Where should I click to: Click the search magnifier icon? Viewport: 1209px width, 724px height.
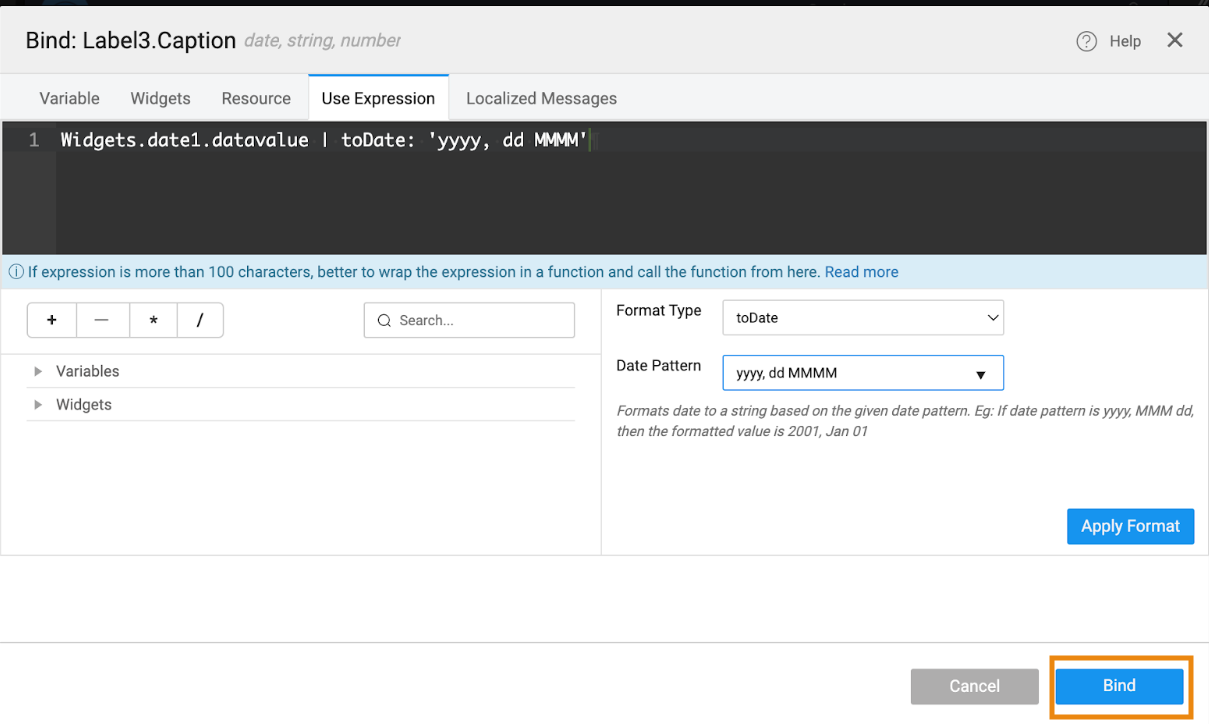coord(384,320)
